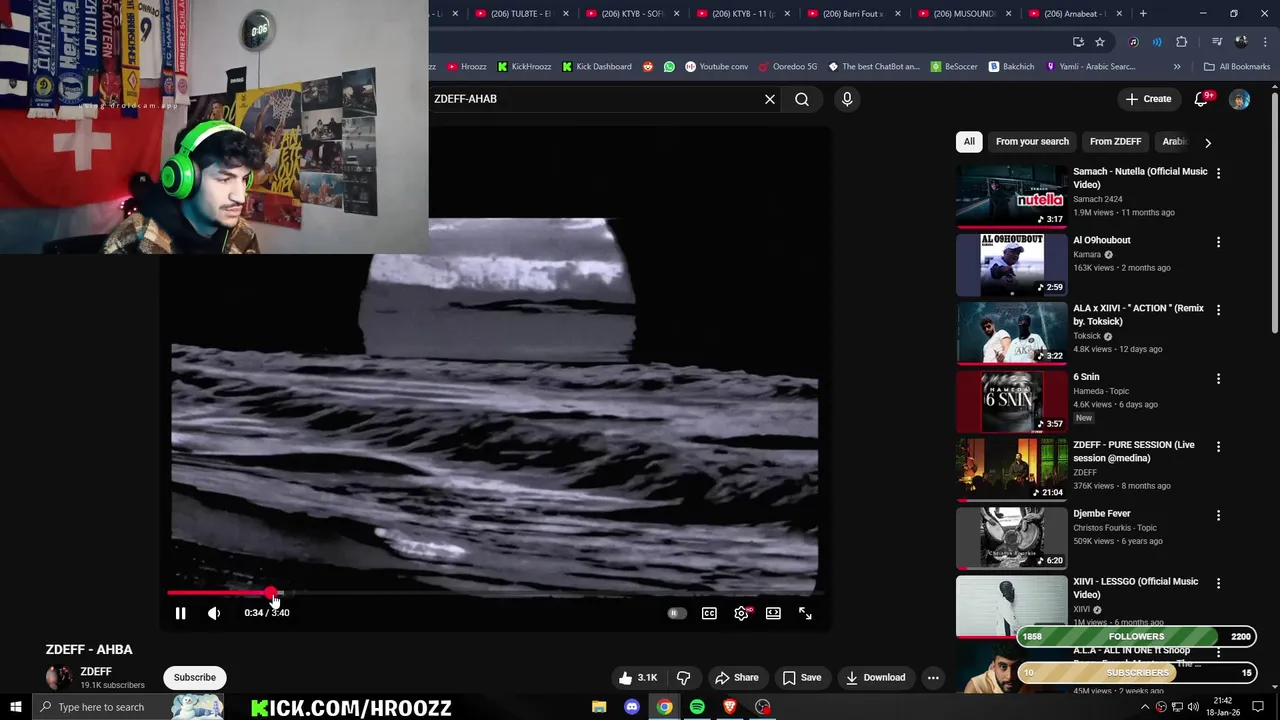This screenshot has width=1280, height=720.
Task: Open Al O9houbout video thumbnail
Action: click(1011, 264)
